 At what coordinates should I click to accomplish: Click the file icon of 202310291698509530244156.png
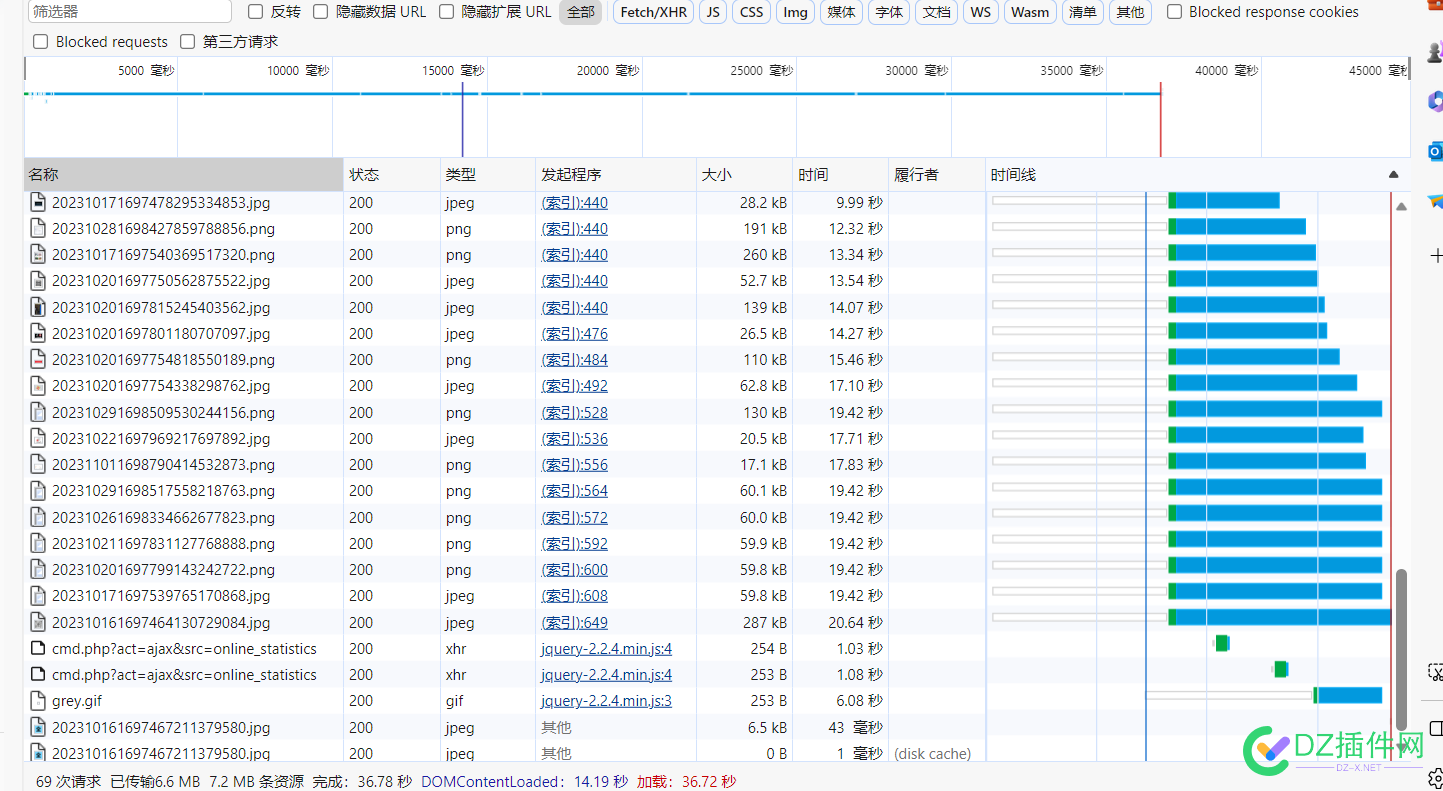coord(38,413)
